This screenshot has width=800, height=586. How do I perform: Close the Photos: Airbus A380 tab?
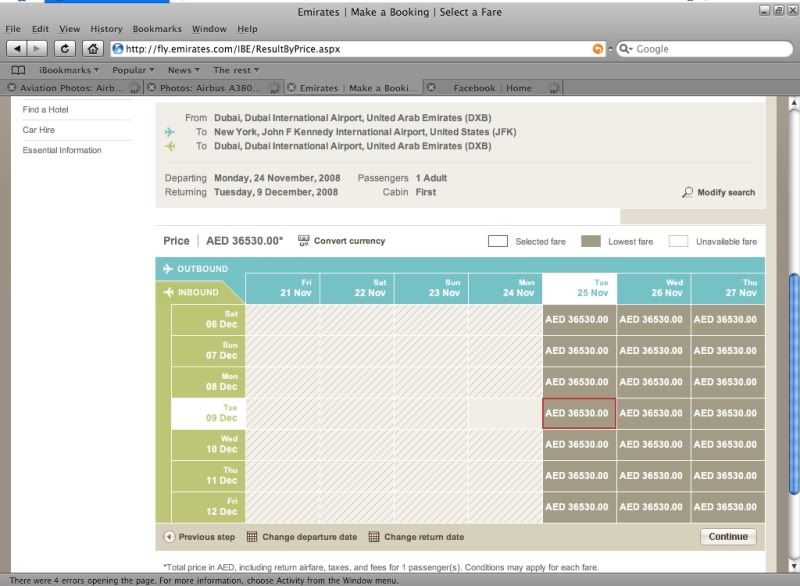152,88
